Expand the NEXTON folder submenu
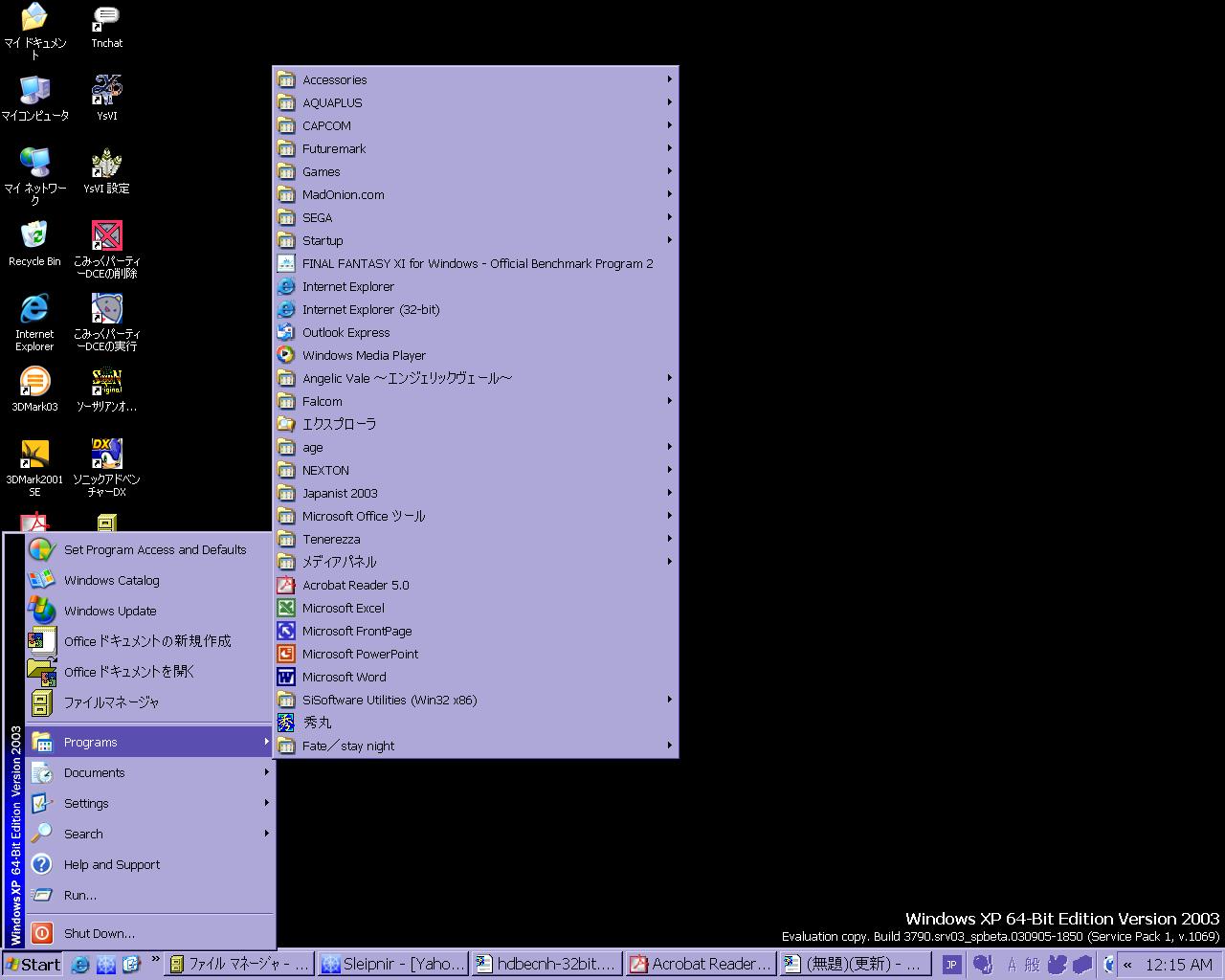 [x=476, y=470]
